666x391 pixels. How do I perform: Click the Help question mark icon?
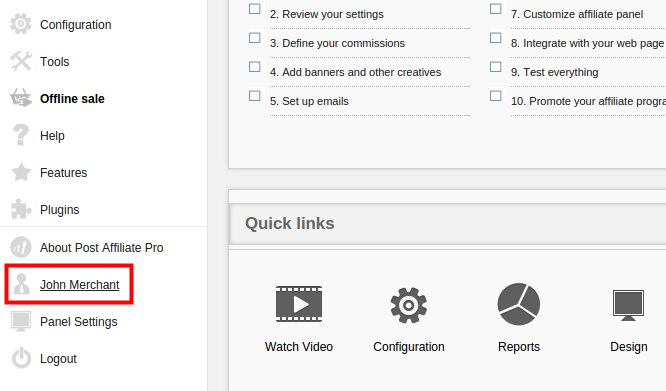21,135
